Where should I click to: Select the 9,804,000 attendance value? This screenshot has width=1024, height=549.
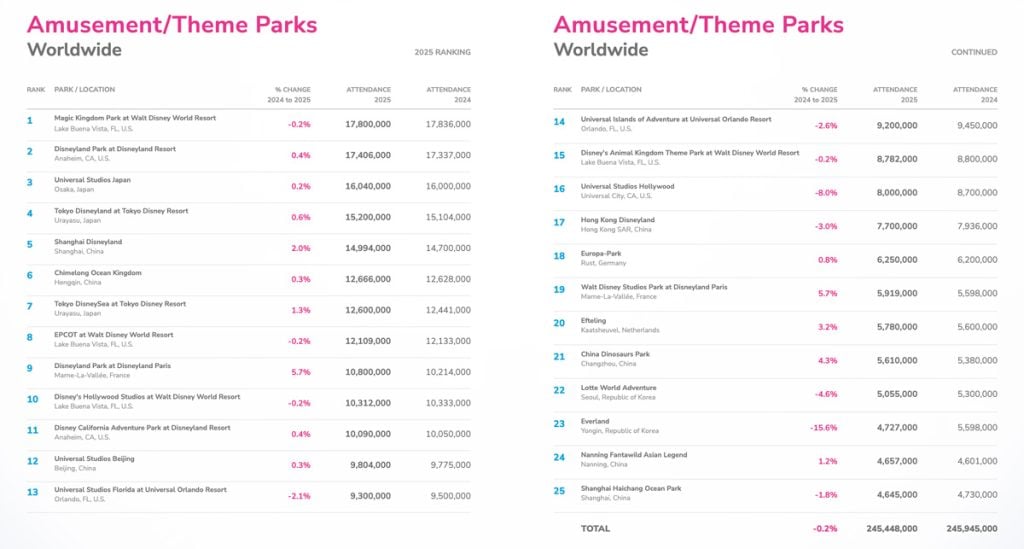tap(370, 465)
